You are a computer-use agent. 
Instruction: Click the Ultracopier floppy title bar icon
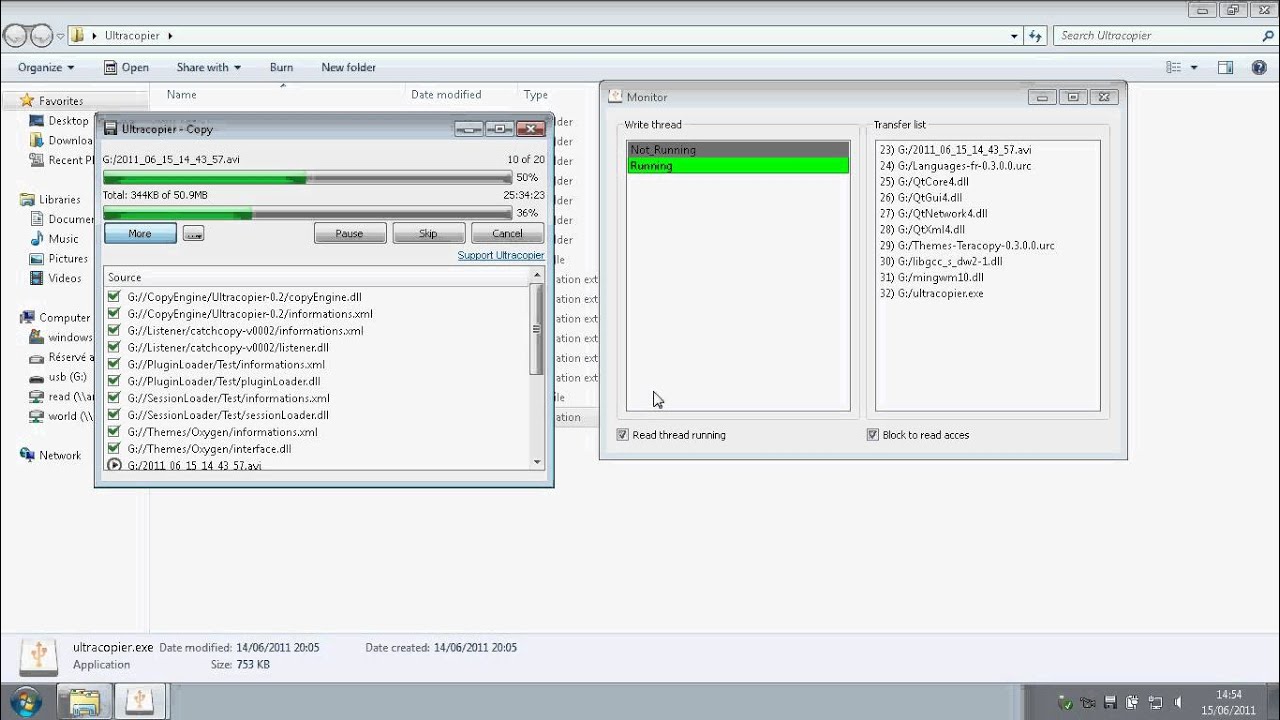pyautogui.click(x=111, y=129)
